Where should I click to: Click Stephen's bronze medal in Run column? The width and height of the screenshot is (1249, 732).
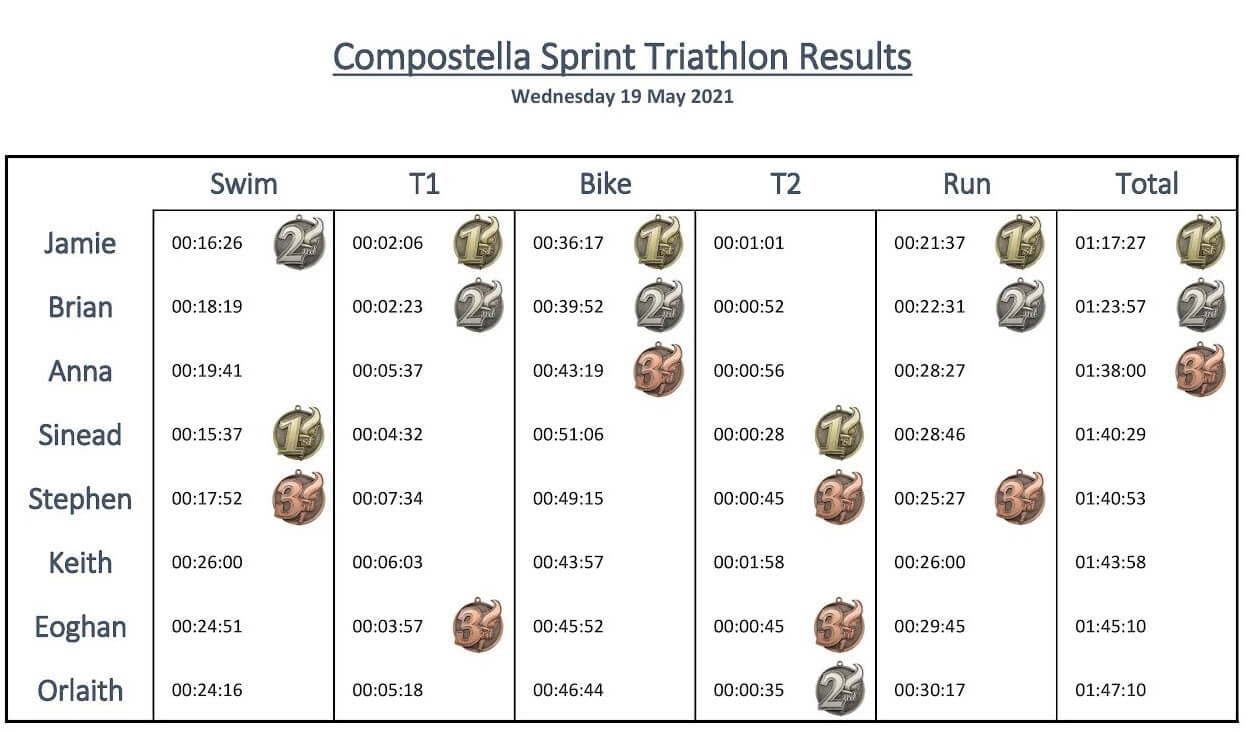point(1020,498)
